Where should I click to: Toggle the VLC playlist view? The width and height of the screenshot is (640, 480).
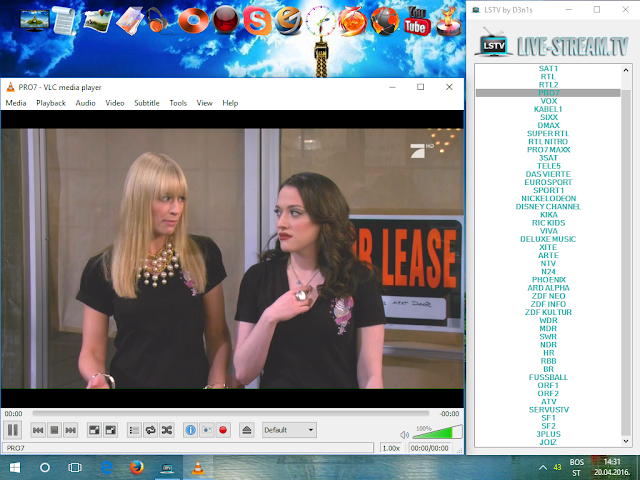(134, 430)
